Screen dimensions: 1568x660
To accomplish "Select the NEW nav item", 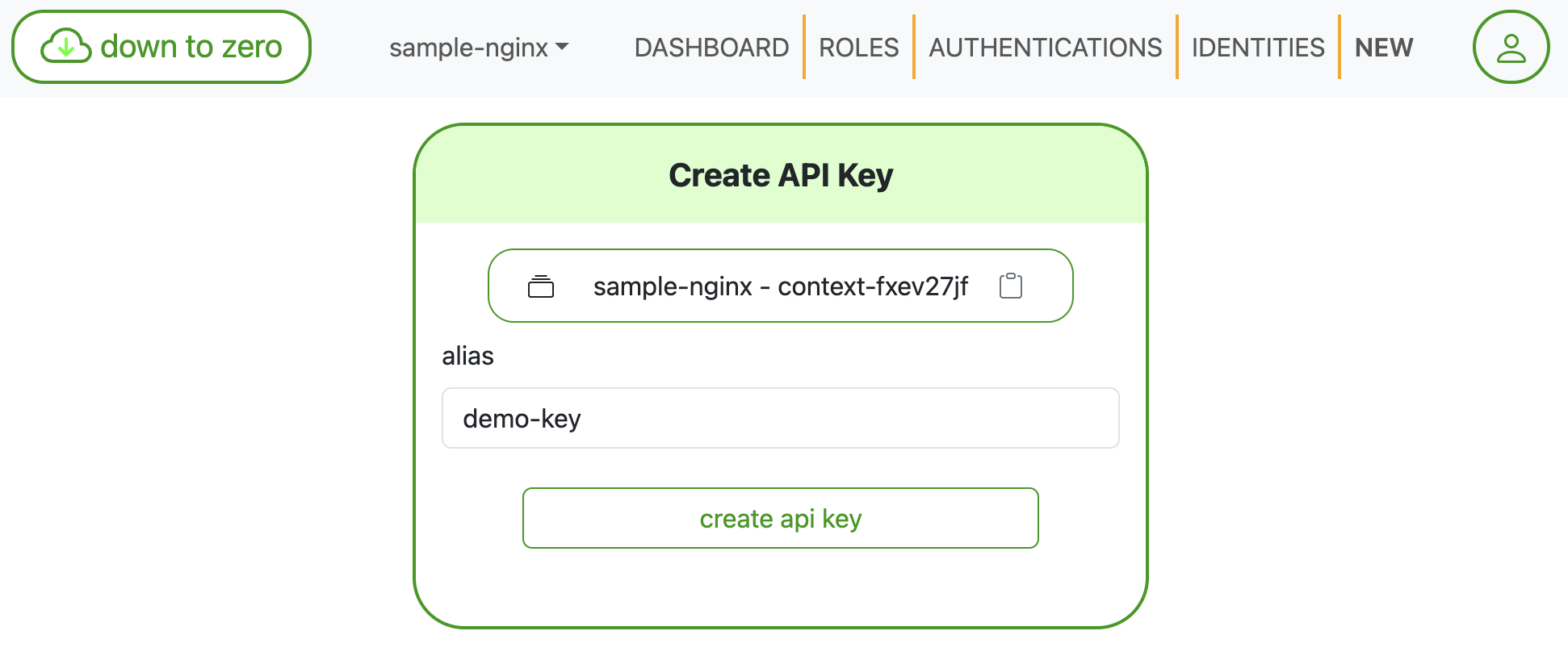I will point(1383,48).
